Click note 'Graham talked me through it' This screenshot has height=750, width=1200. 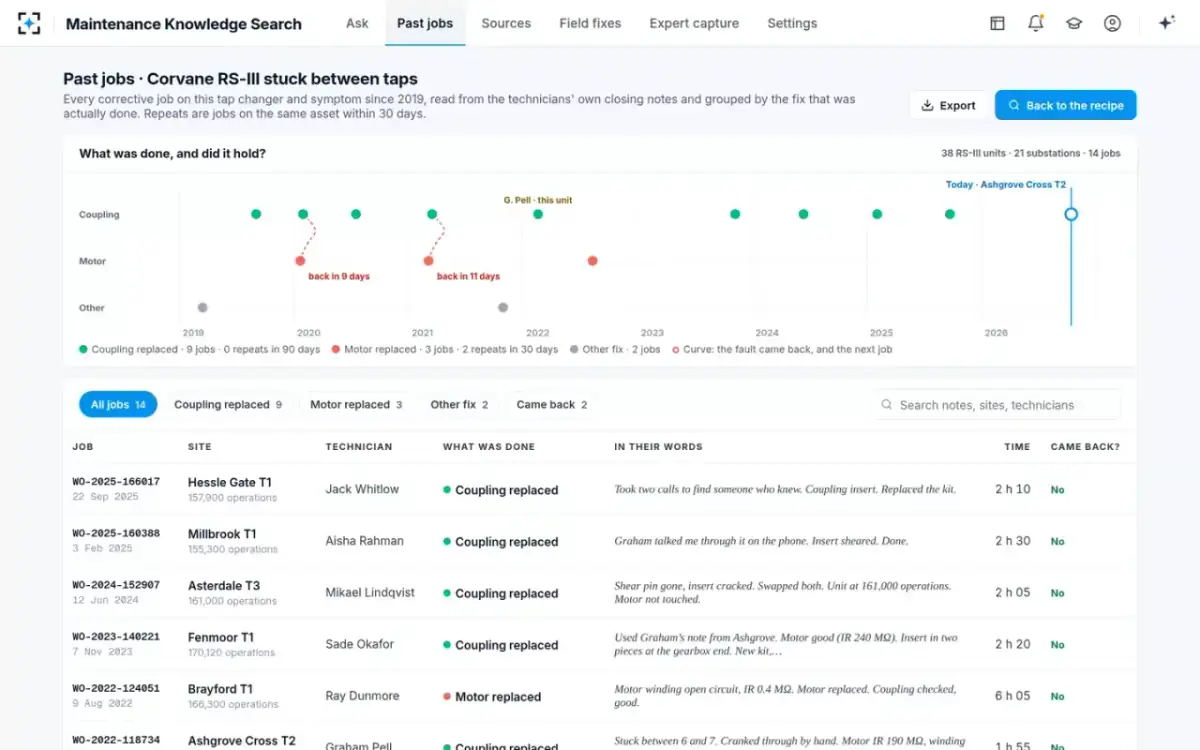click(x=761, y=541)
